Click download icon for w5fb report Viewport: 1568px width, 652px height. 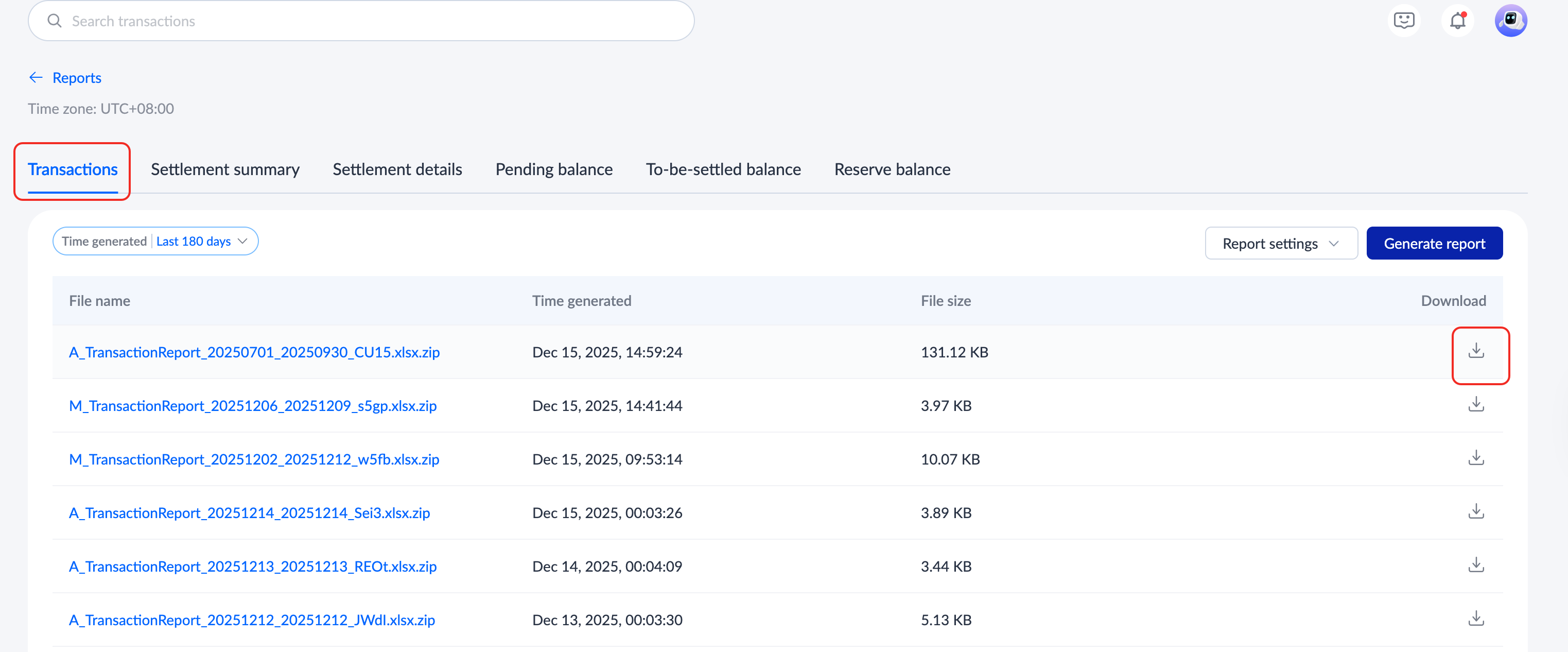coord(1475,458)
